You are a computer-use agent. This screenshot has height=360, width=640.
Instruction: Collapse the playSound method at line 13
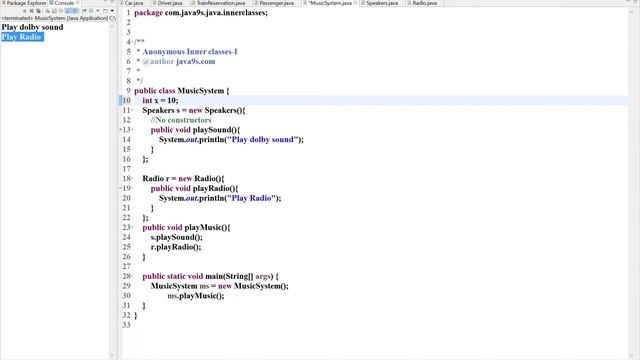pyautogui.click(x=133, y=130)
